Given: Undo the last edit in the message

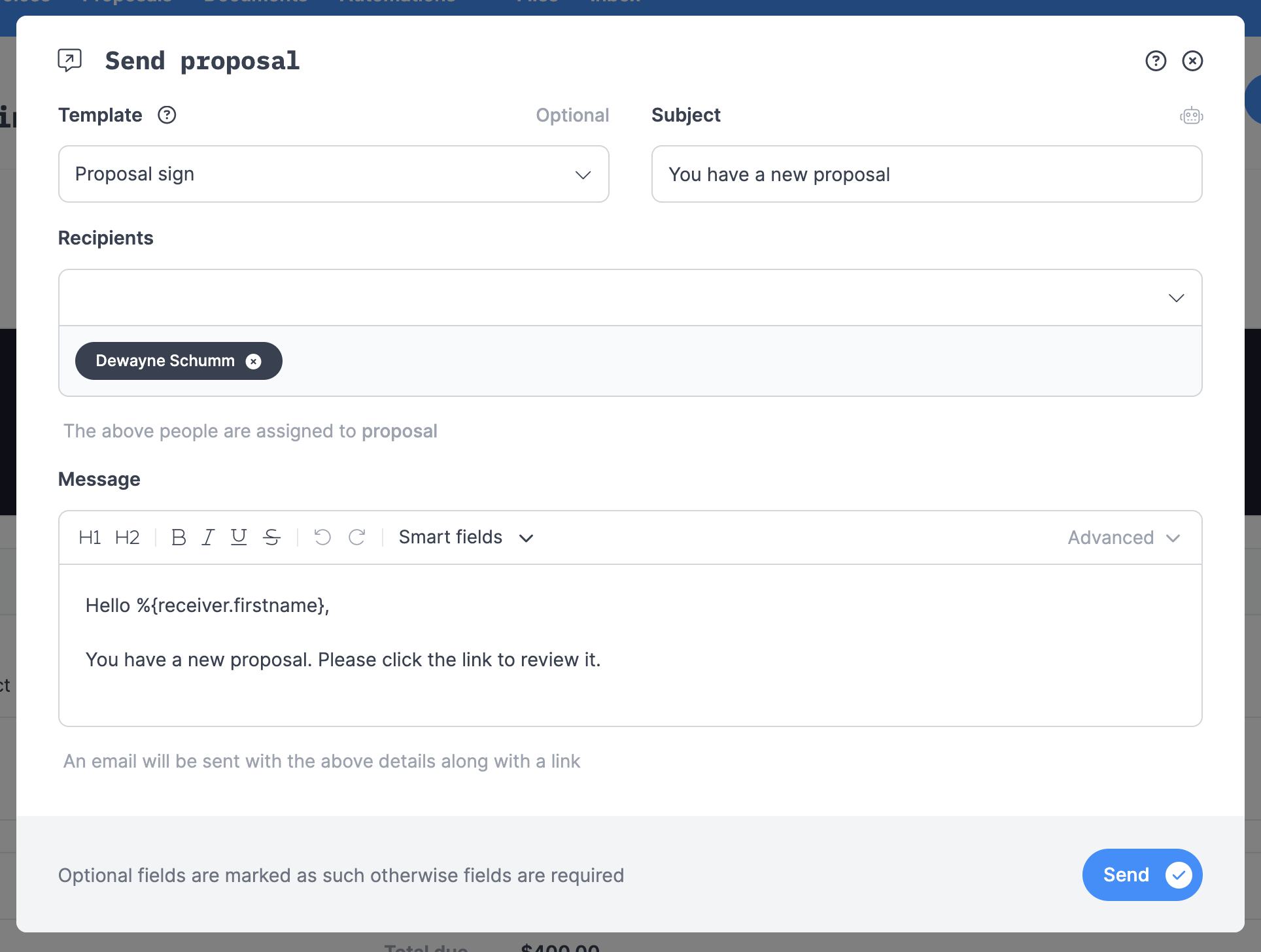Looking at the screenshot, I should click(322, 537).
